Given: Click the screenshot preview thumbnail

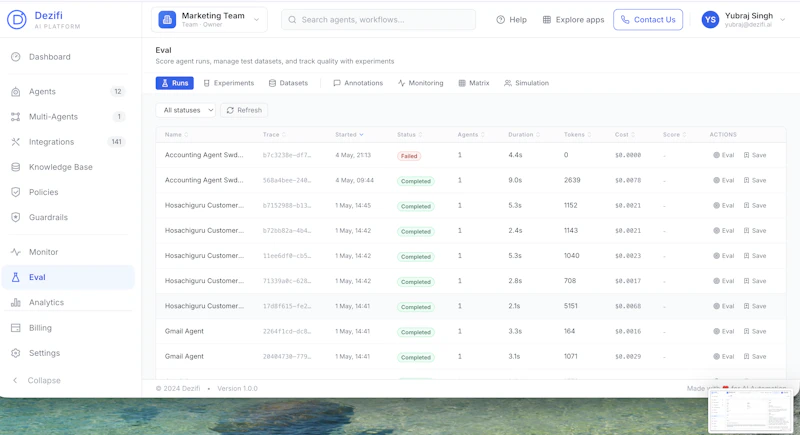Looking at the screenshot, I should coord(751,411).
